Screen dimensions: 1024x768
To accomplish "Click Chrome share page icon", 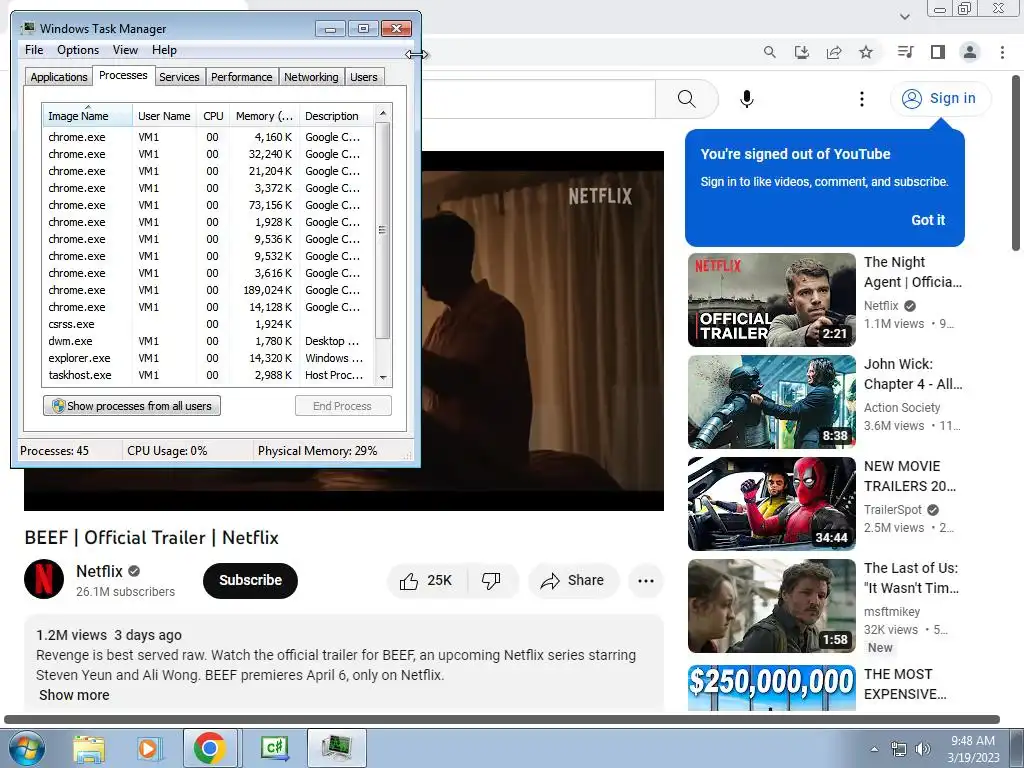I will point(834,52).
